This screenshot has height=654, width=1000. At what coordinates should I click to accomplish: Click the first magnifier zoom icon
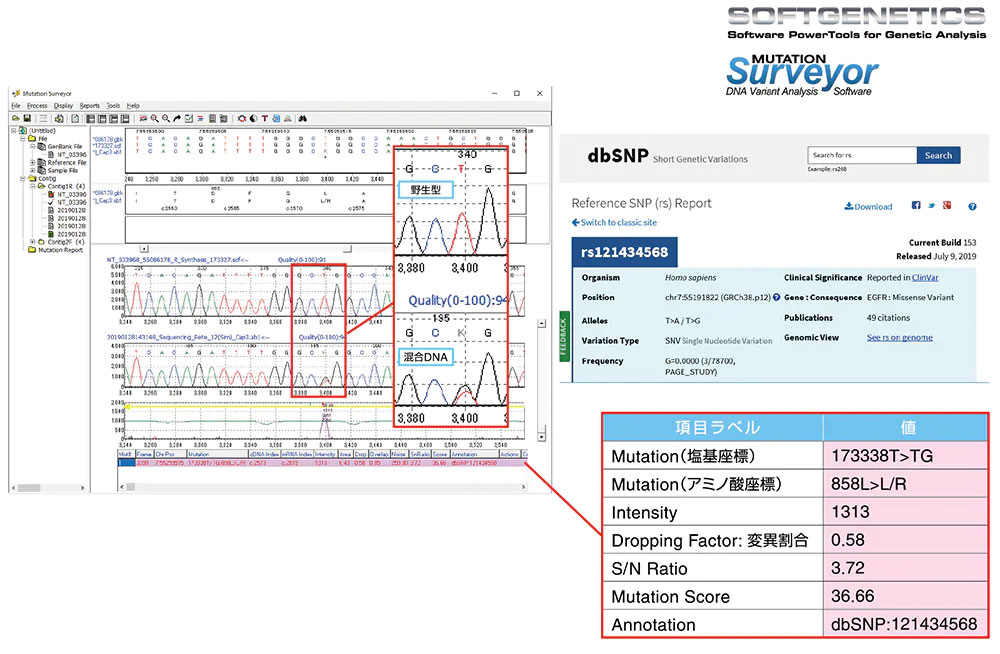pyautogui.click(x=154, y=119)
